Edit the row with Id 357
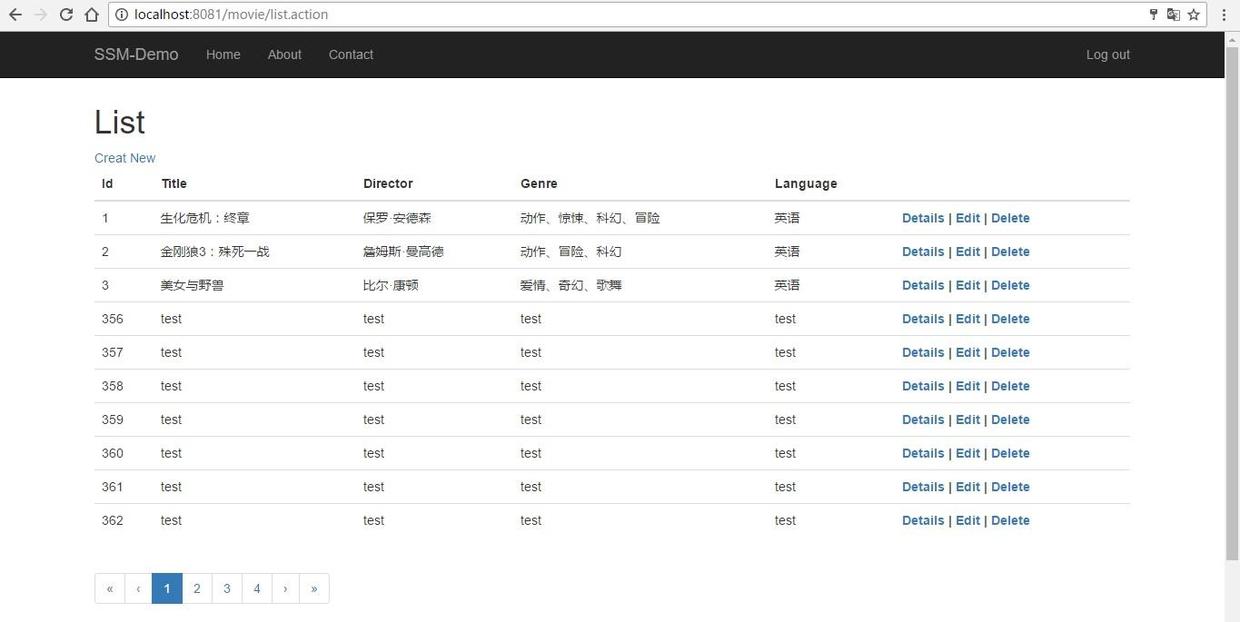1240x622 pixels. coord(968,353)
